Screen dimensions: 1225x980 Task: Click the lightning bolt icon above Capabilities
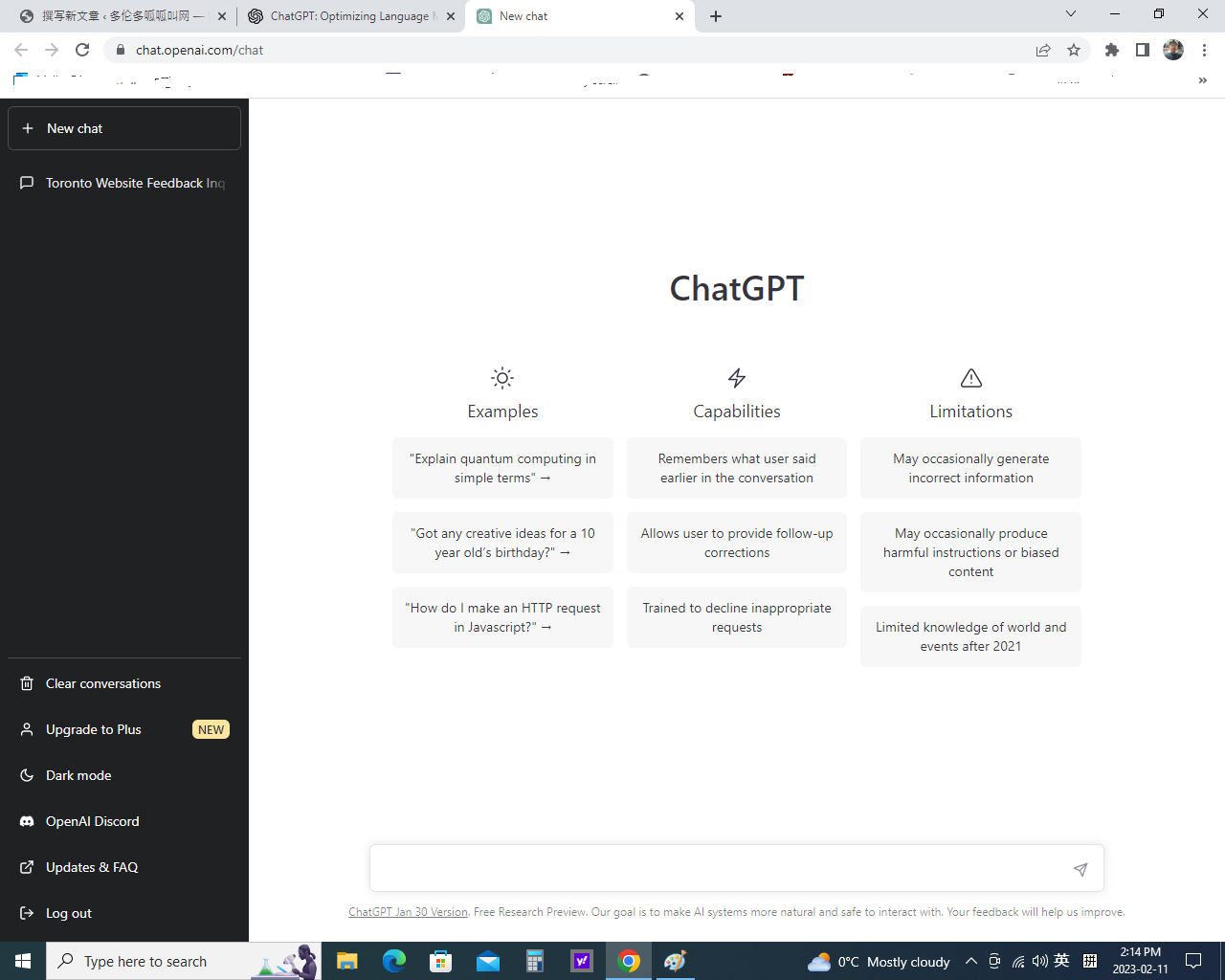point(737,378)
